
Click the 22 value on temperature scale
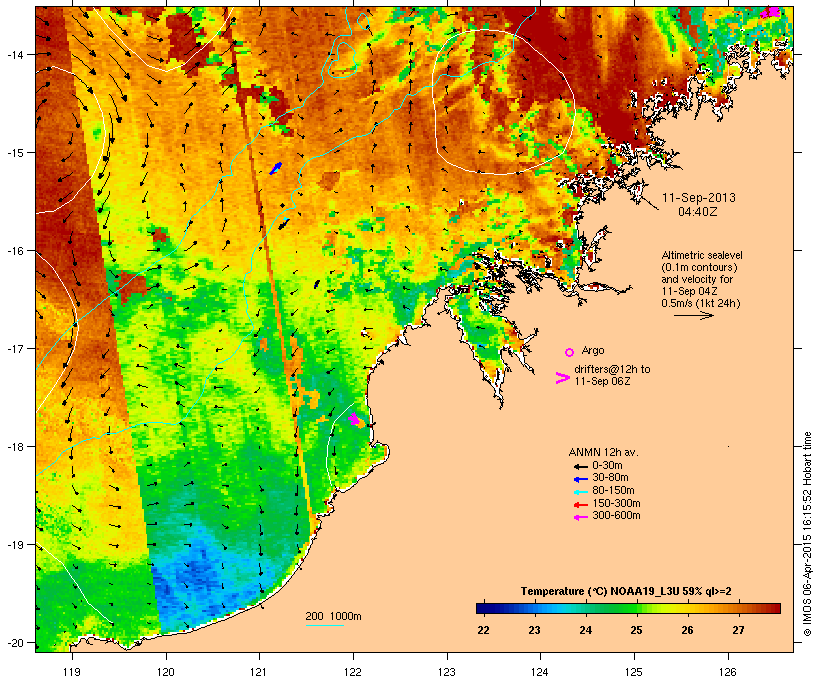483,630
